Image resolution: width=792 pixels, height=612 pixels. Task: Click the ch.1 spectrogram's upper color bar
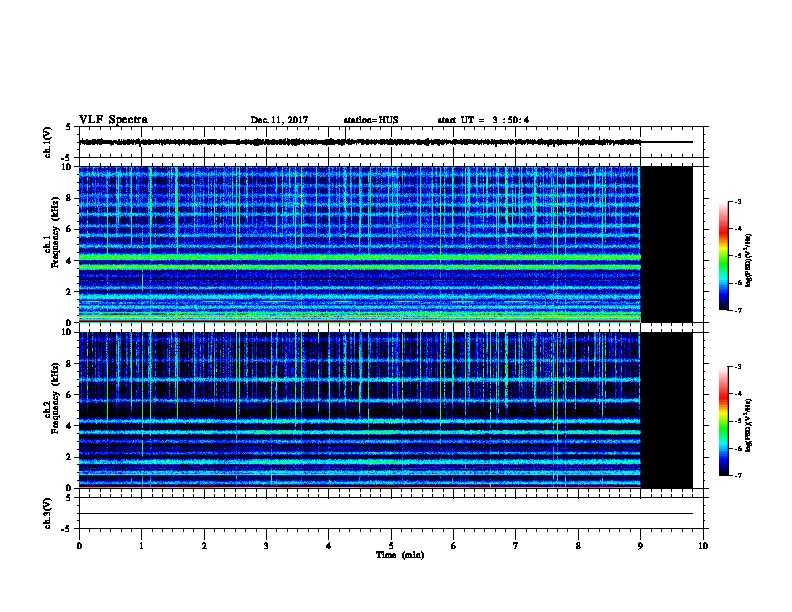[x=724, y=256]
